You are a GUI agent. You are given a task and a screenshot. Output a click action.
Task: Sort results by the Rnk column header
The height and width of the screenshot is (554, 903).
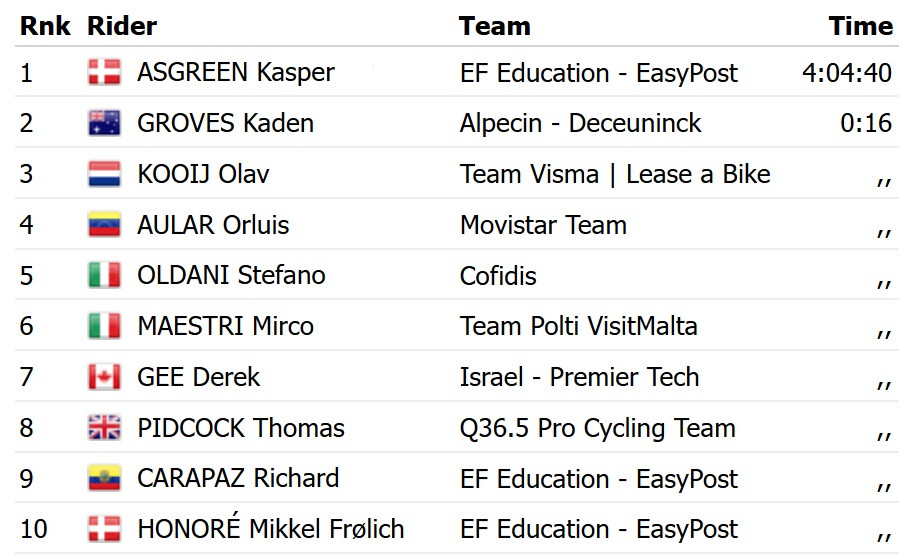(x=45, y=26)
